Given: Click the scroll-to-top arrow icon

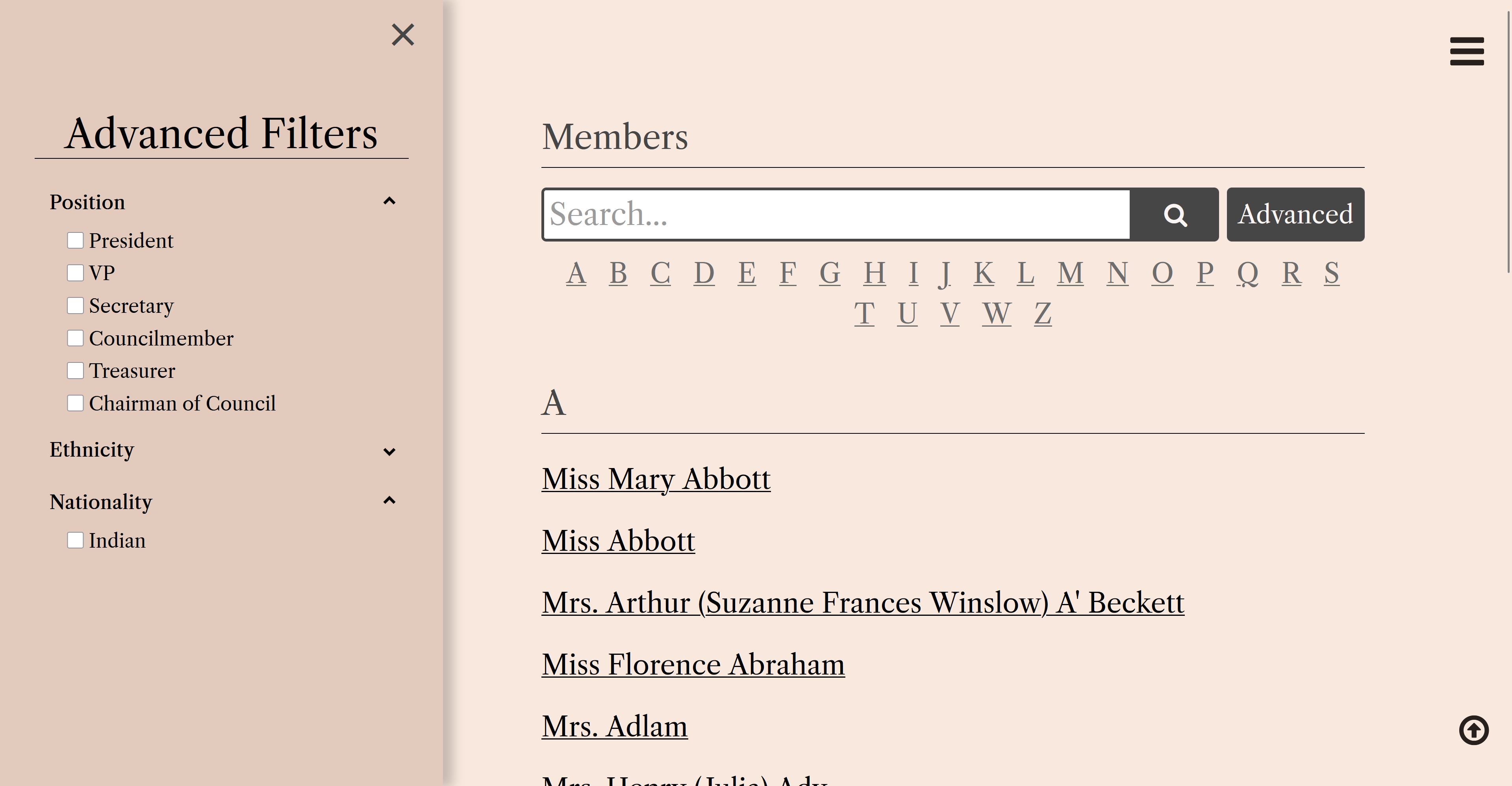Looking at the screenshot, I should pos(1473,730).
